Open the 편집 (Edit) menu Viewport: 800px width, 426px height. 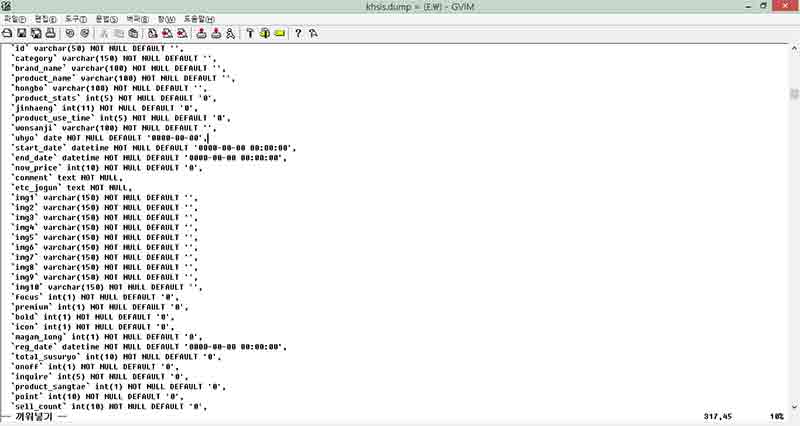coord(45,19)
